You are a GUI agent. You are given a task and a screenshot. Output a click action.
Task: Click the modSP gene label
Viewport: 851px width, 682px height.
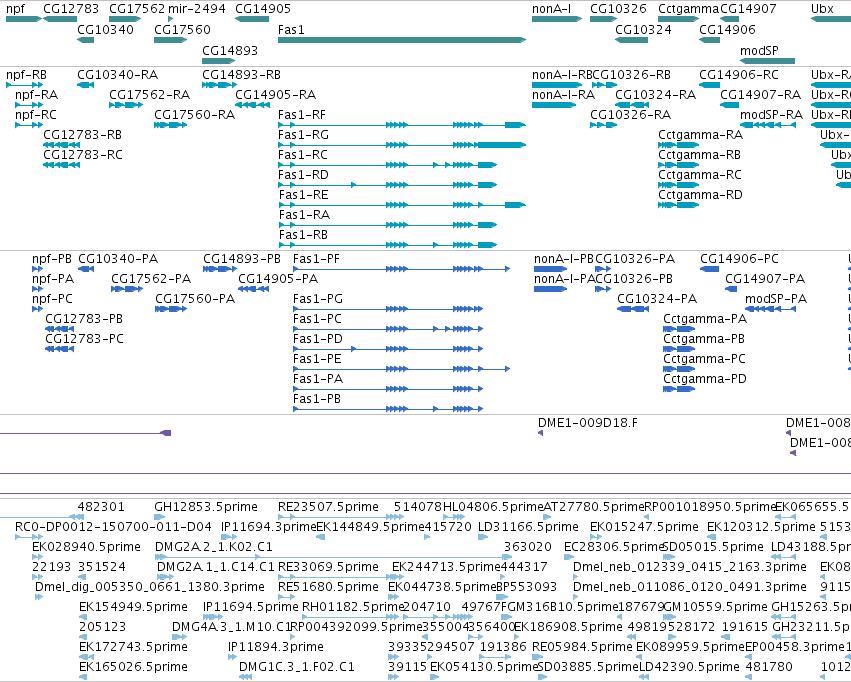click(x=759, y=50)
